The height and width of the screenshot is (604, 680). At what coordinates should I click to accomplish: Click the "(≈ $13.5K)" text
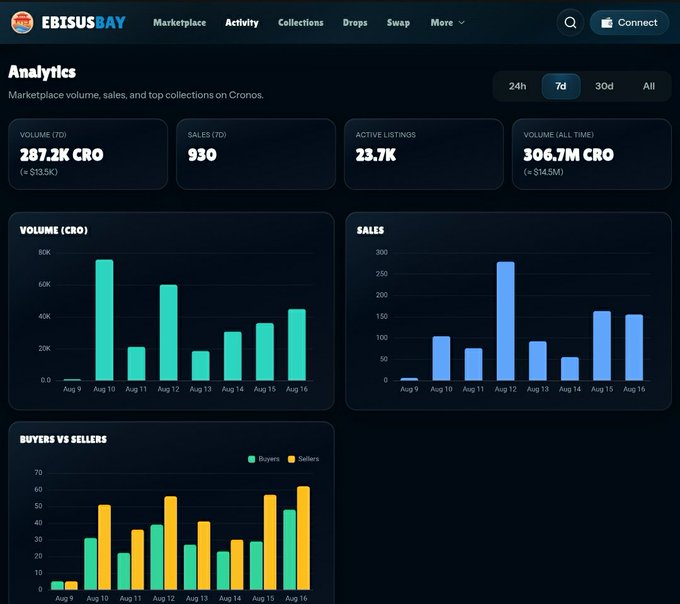pyautogui.click(x=39, y=172)
